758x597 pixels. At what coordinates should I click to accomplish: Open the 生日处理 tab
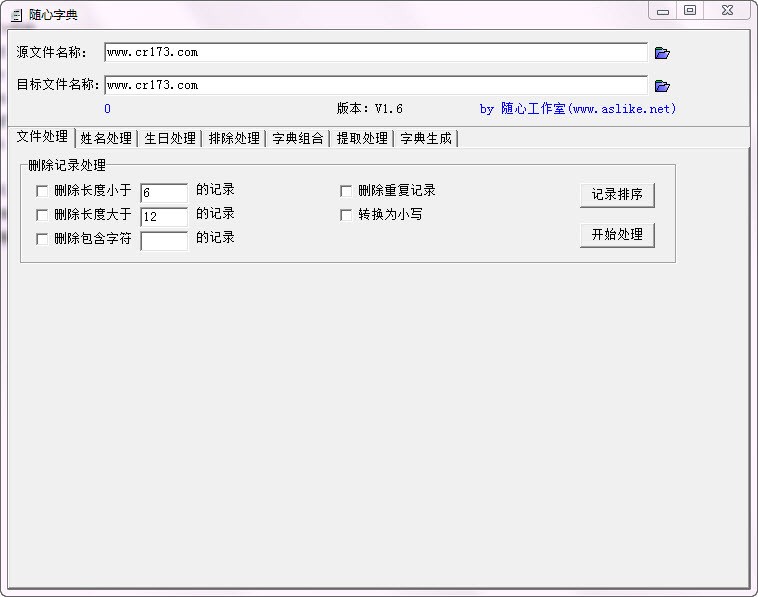click(x=170, y=138)
